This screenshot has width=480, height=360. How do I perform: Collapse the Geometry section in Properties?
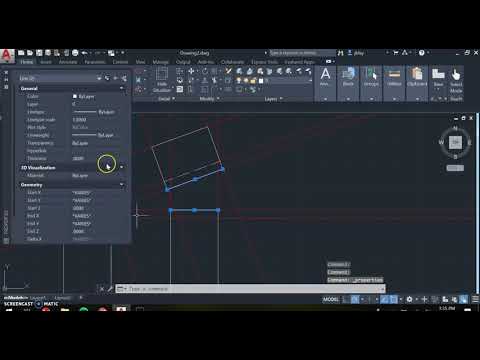122,184
